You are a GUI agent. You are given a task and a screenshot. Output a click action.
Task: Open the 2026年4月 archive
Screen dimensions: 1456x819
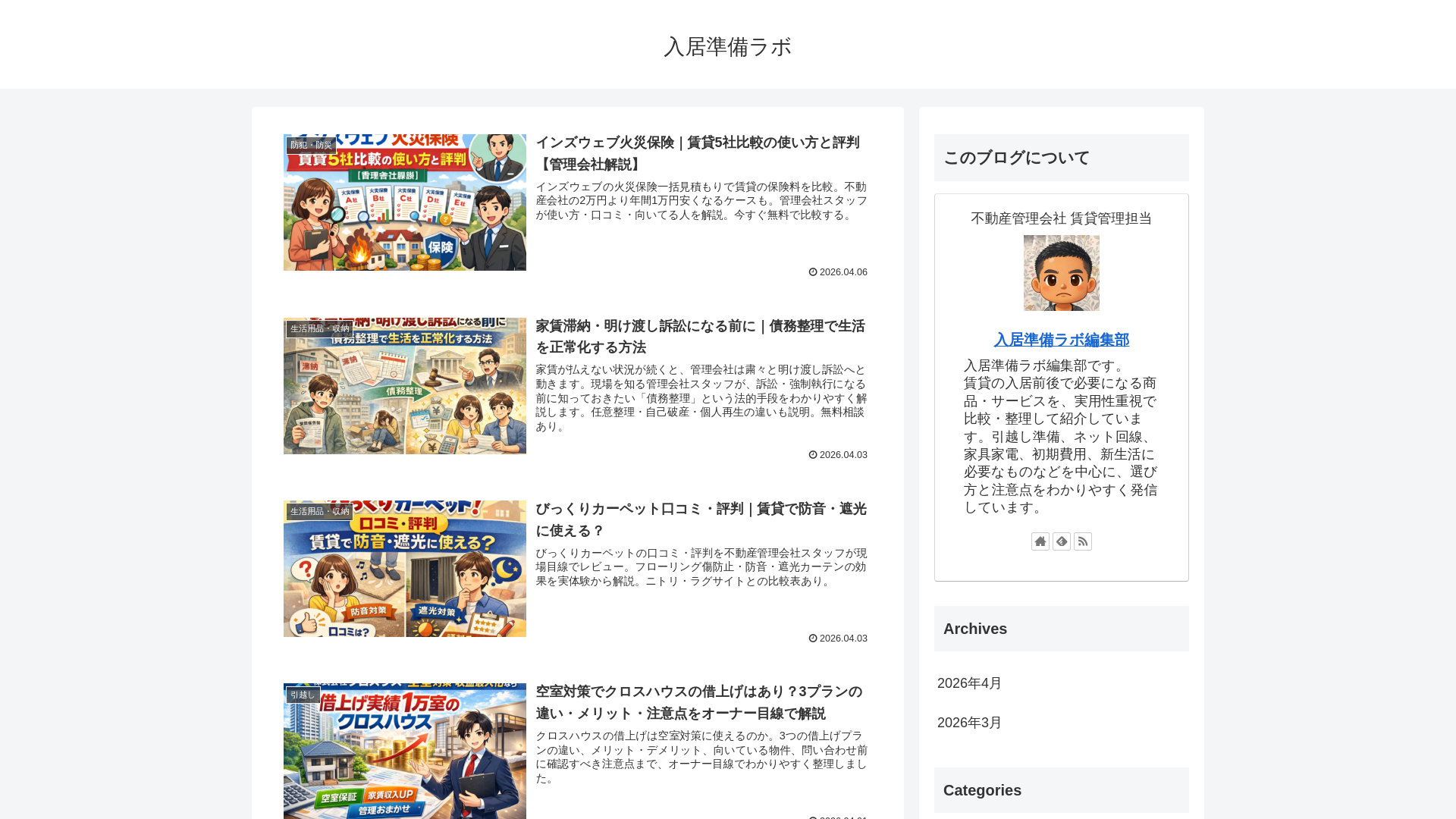point(970,683)
